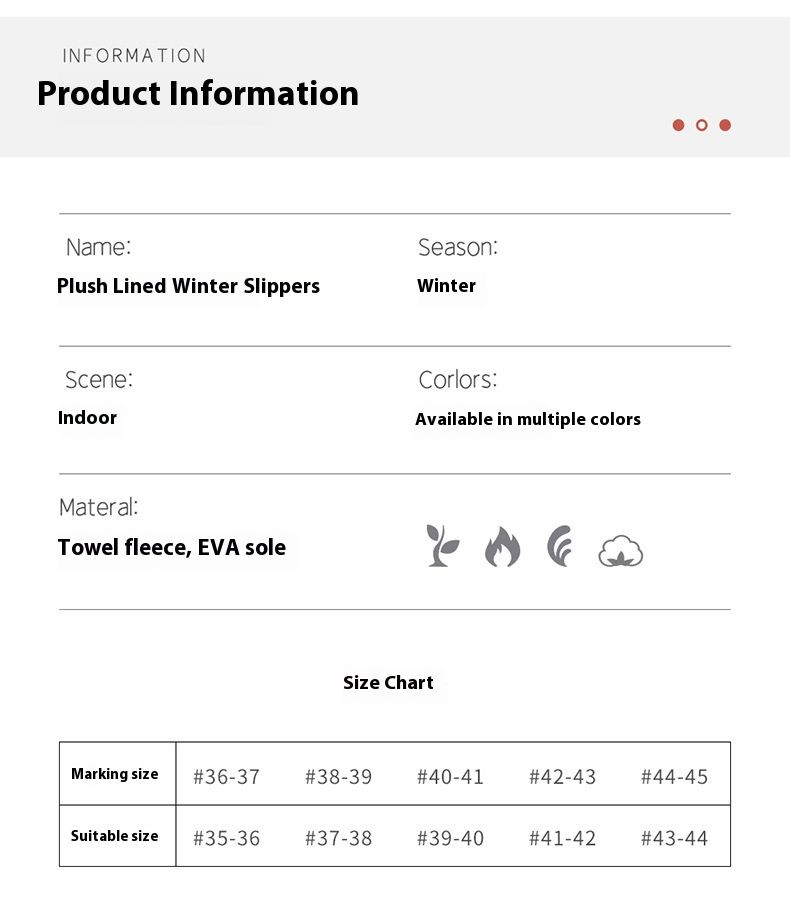Click the Plush Lined Winter Slippers name

[x=188, y=286]
